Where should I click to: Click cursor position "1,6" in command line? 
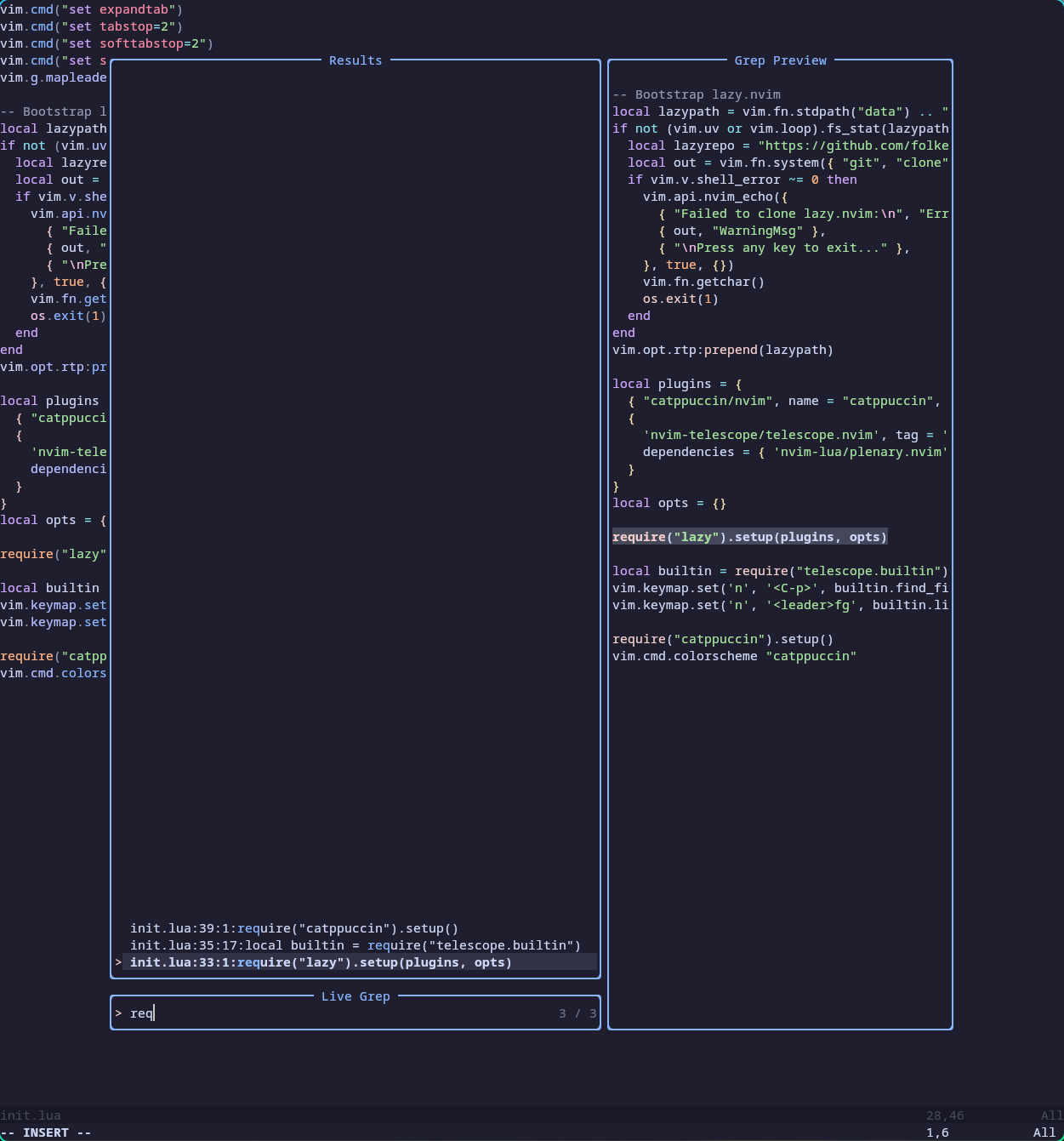[937, 1132]
